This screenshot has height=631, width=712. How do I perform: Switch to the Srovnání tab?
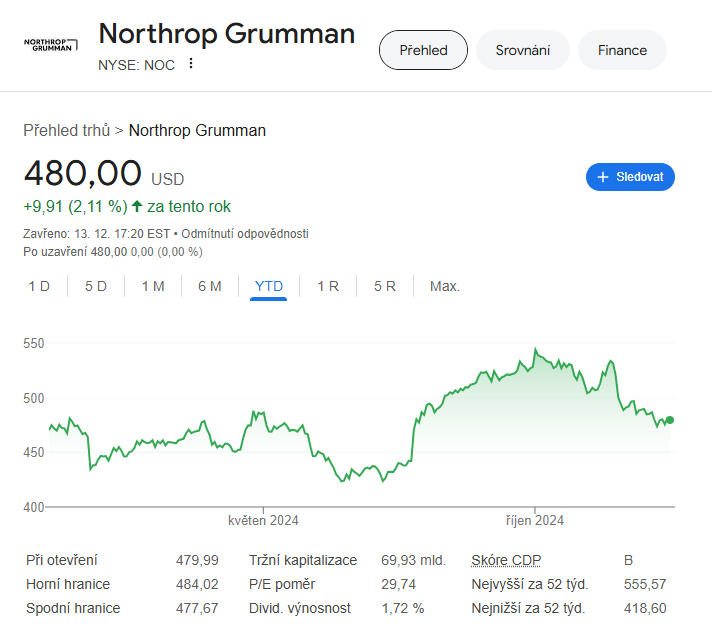click(x=523, y=50)
